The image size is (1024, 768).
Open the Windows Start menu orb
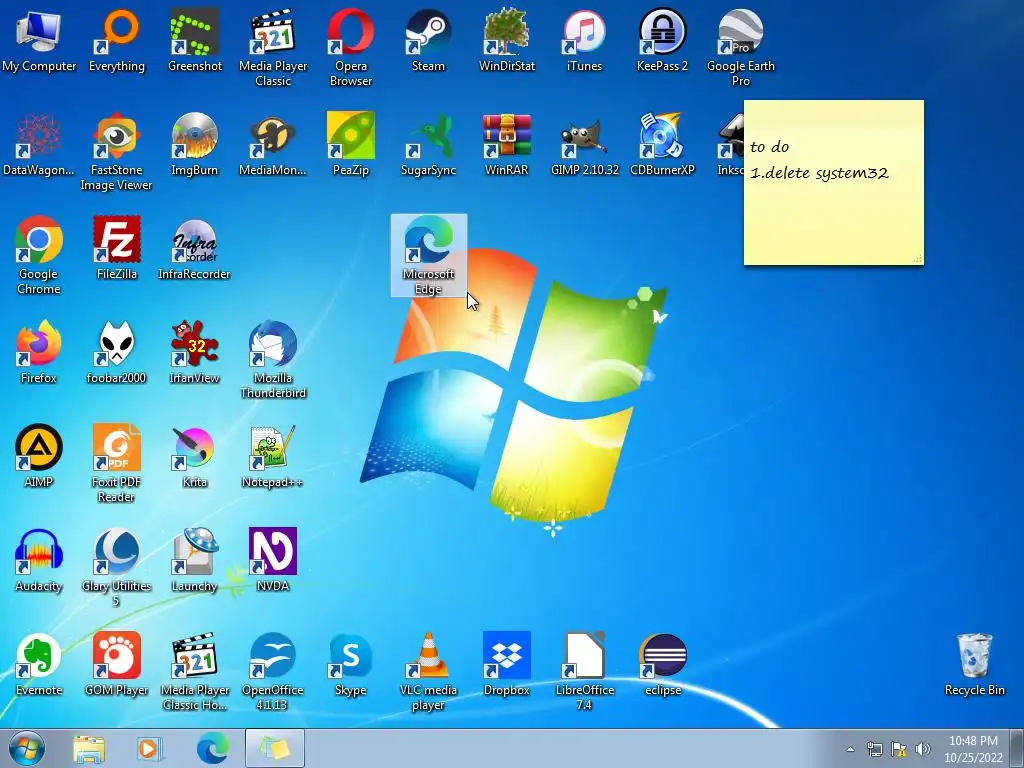pos(27,748)
